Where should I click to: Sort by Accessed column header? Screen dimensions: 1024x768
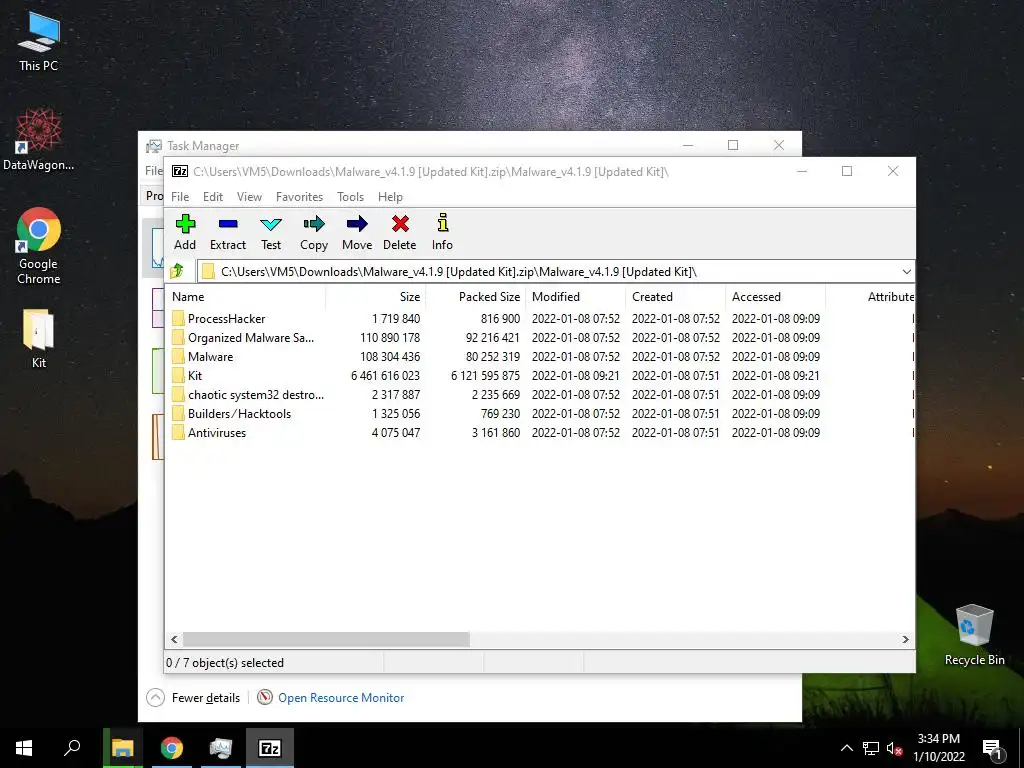tap(776, 296)
